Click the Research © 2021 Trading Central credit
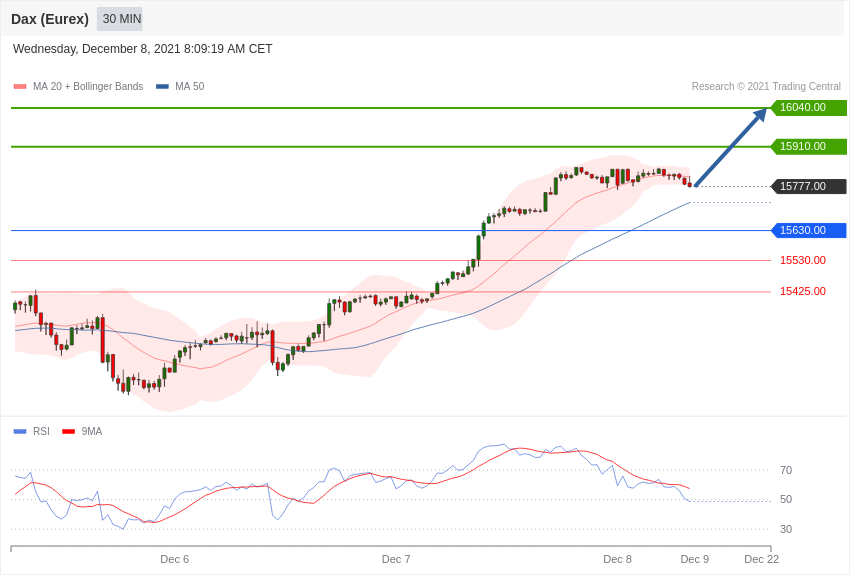 click(766, 87)
